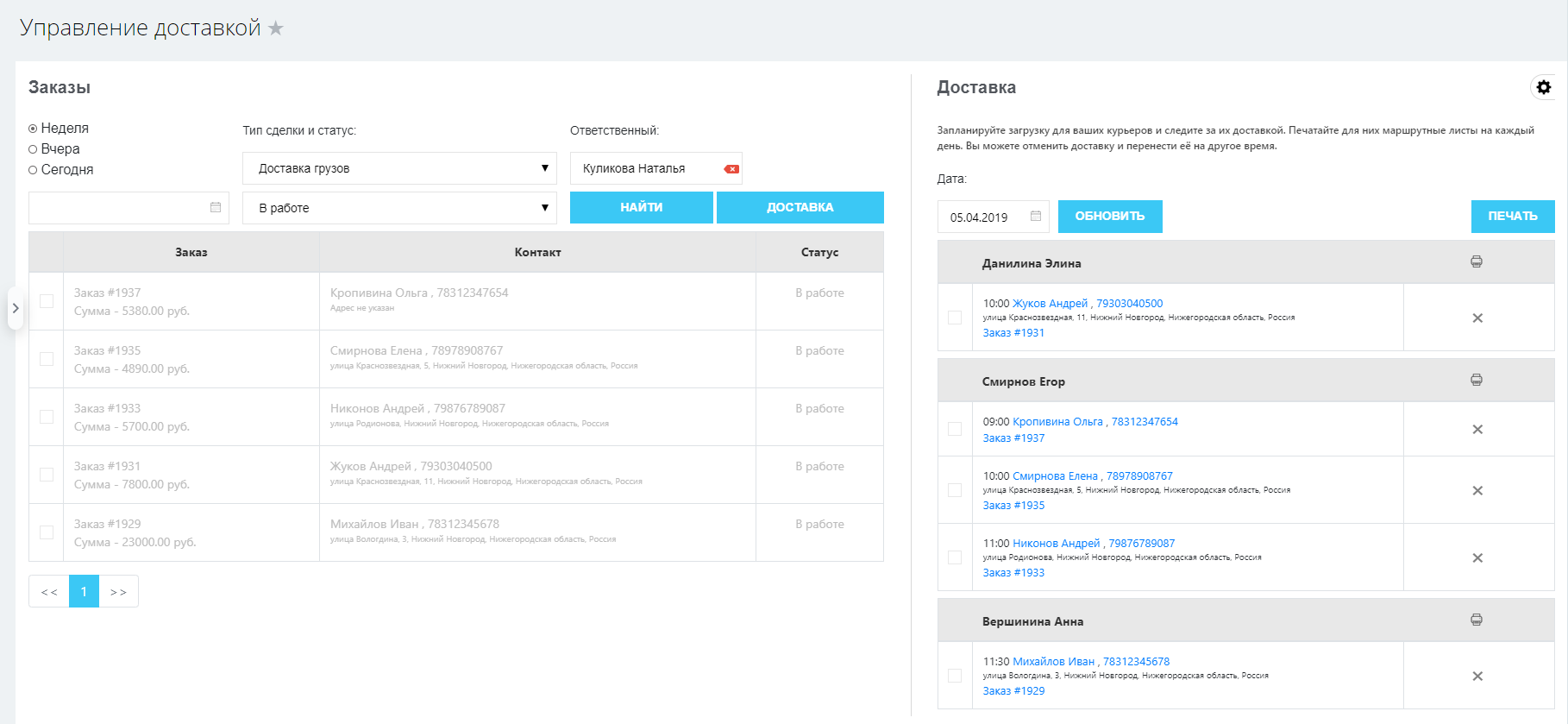This screenshot has width=1568, height=724.
Task: Select the Вчера radio button
Action: tap(33, 149)
